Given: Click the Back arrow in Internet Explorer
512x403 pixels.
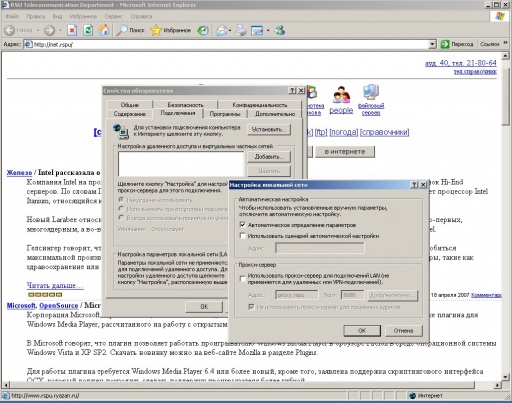Looking at the screenshot, I should tap(10, 30).
